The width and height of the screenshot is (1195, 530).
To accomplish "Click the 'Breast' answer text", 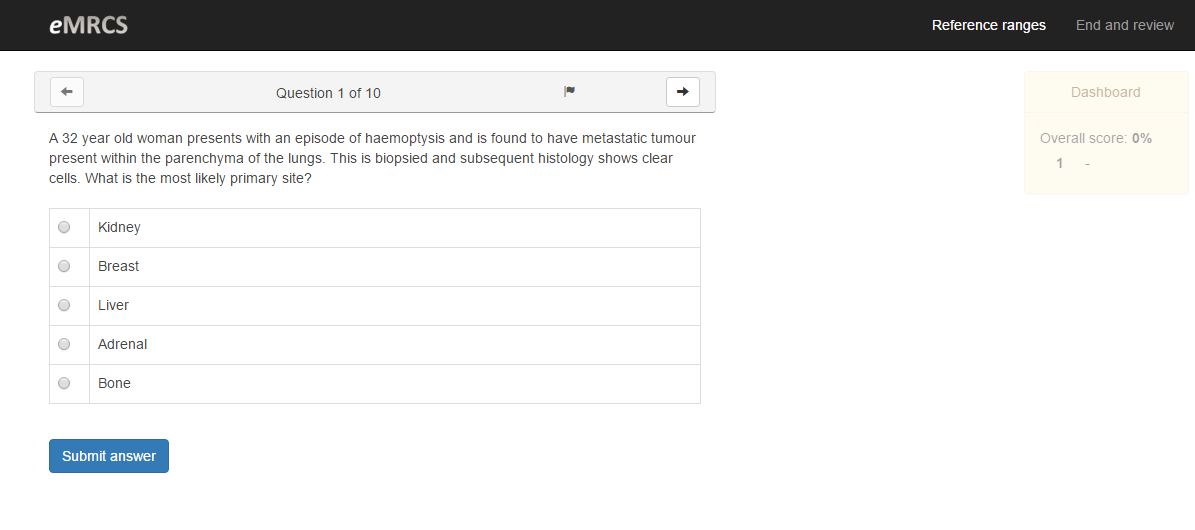I will pos(118,267).
